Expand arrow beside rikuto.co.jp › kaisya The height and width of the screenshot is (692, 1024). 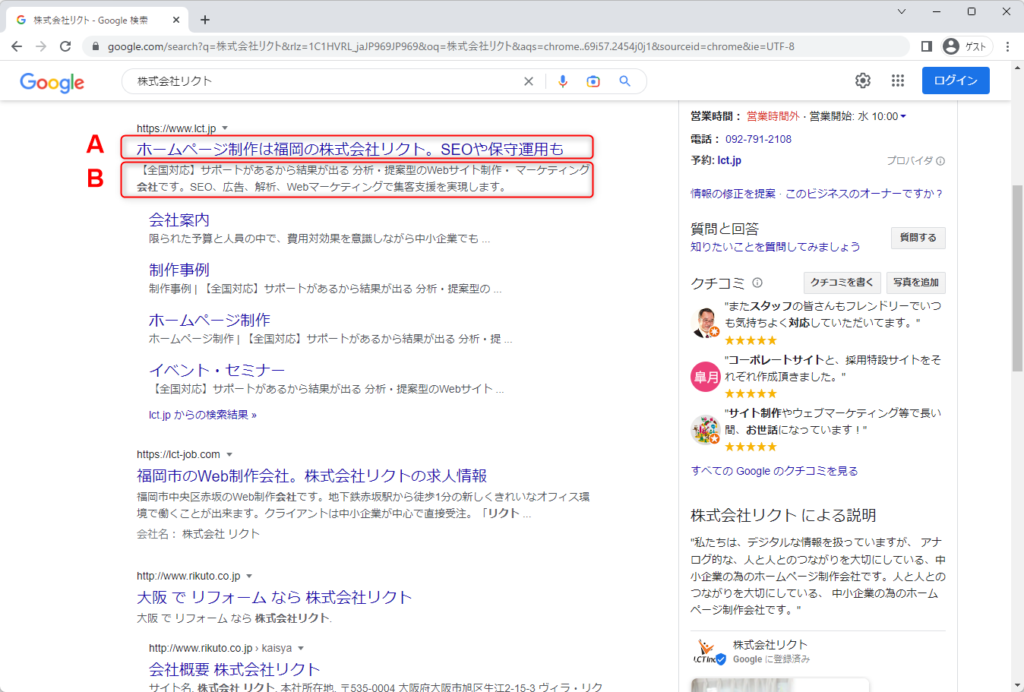300,648
